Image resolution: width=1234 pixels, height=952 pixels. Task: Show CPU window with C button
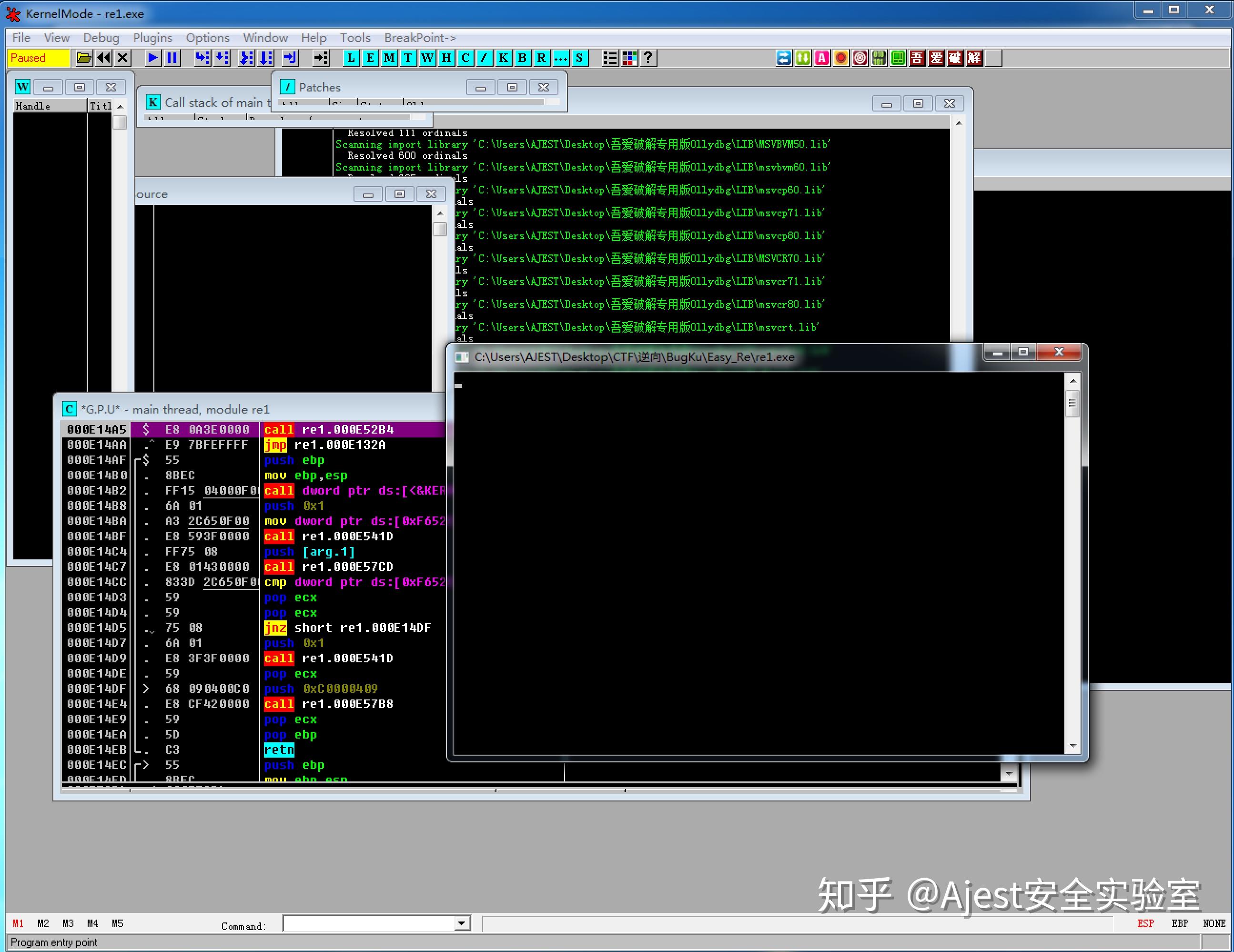[x=465, y=58]
